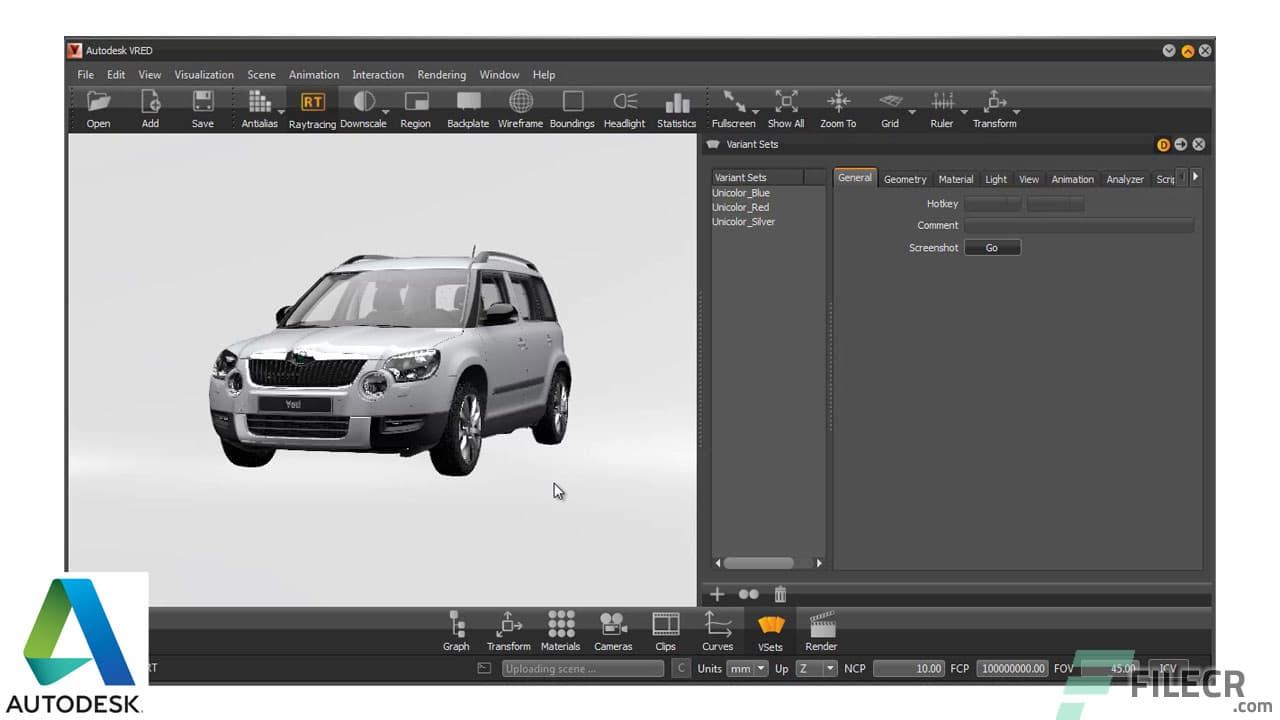This screenshot has height=720, width=1280.
Task: Toggle Fullscreen mode
Action: (x=733, y=101)
